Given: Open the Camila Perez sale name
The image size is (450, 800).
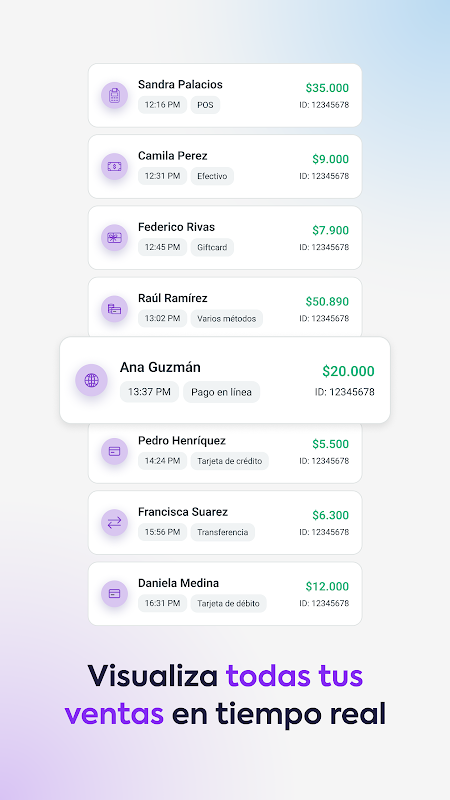Looking at the screenshot, I should pos(172,156).
